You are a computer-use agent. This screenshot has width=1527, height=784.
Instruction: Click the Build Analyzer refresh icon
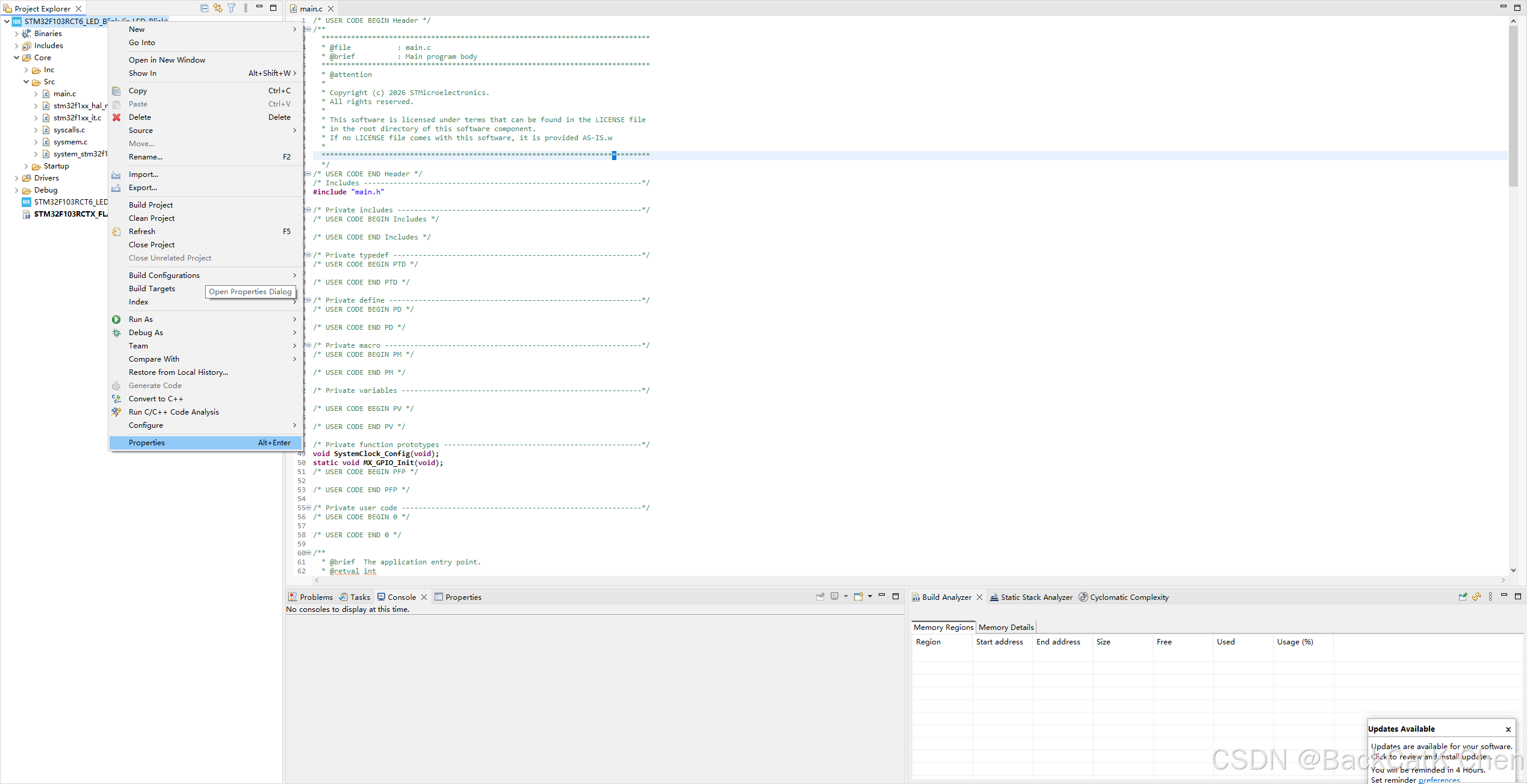[1476, 597]
